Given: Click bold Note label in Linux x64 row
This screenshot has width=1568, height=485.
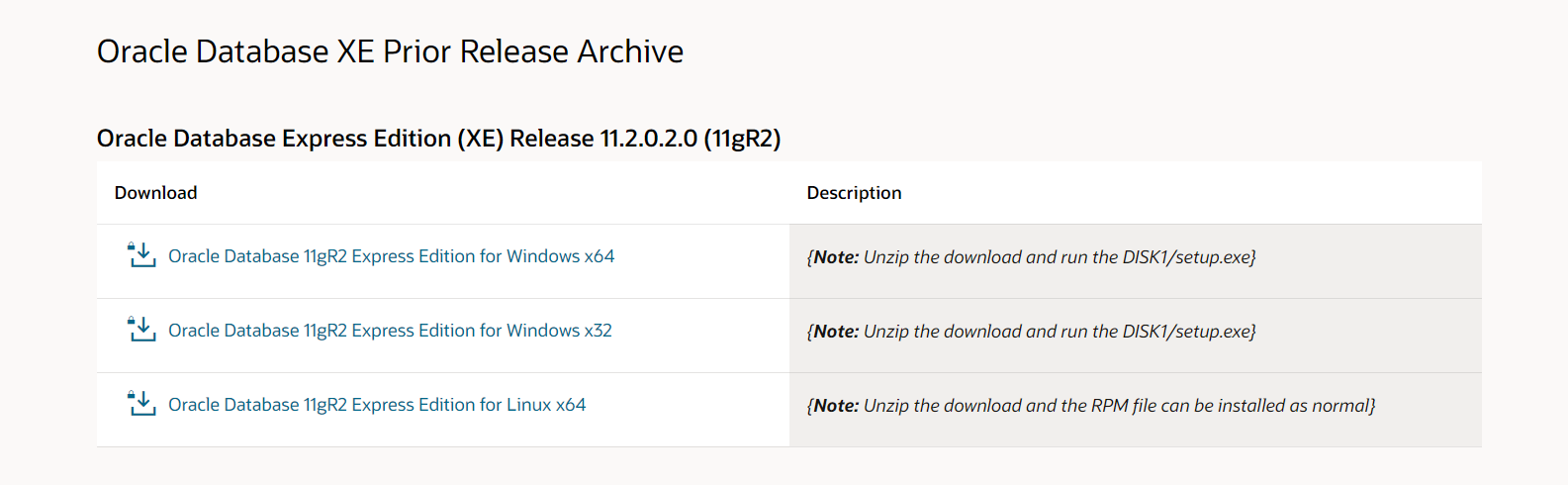Looking at the screenshot, I should [x=836, y=406].
